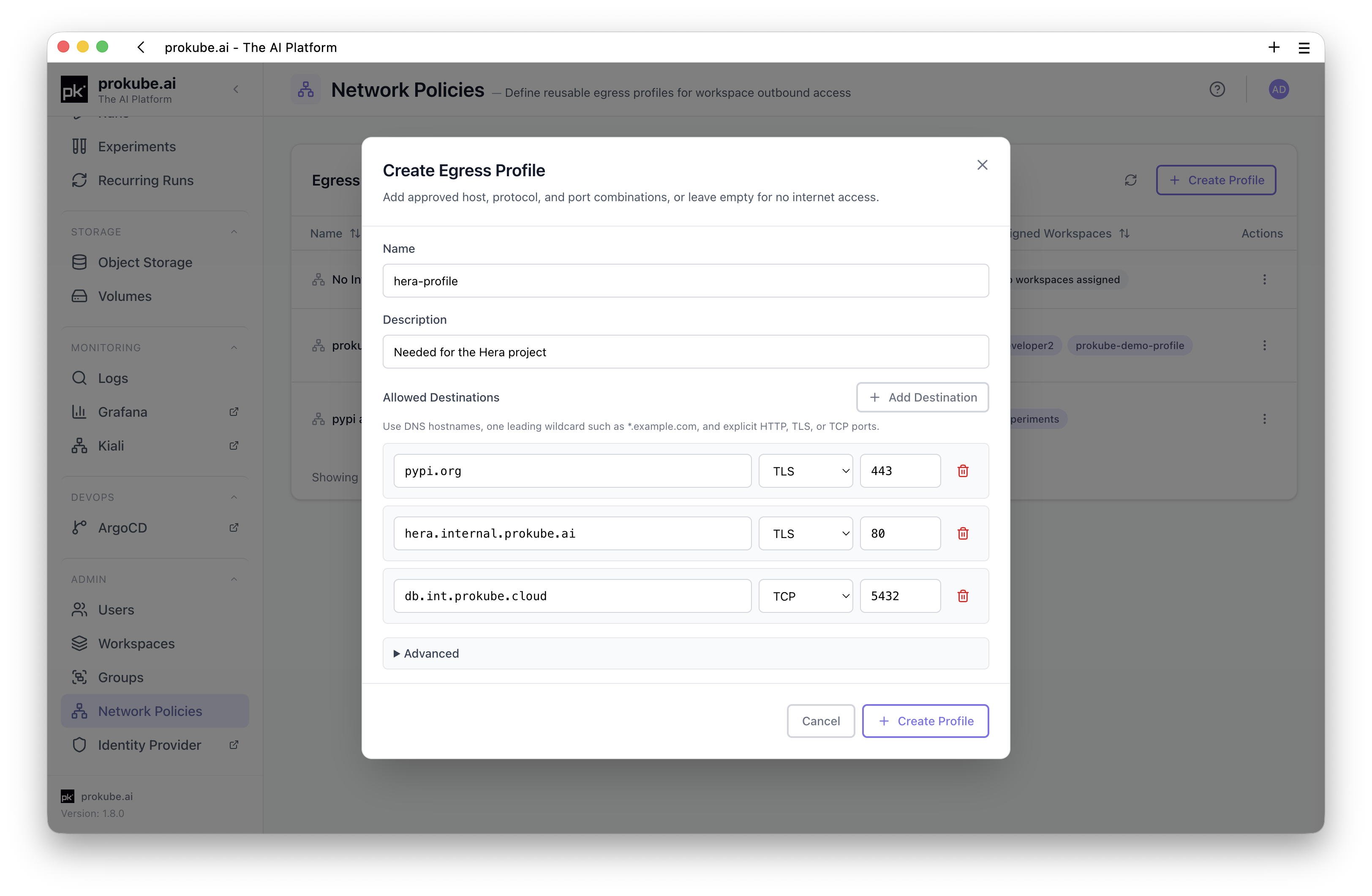Open Object Storage page
Screen dimensions: 1372x896
[155, 262]
